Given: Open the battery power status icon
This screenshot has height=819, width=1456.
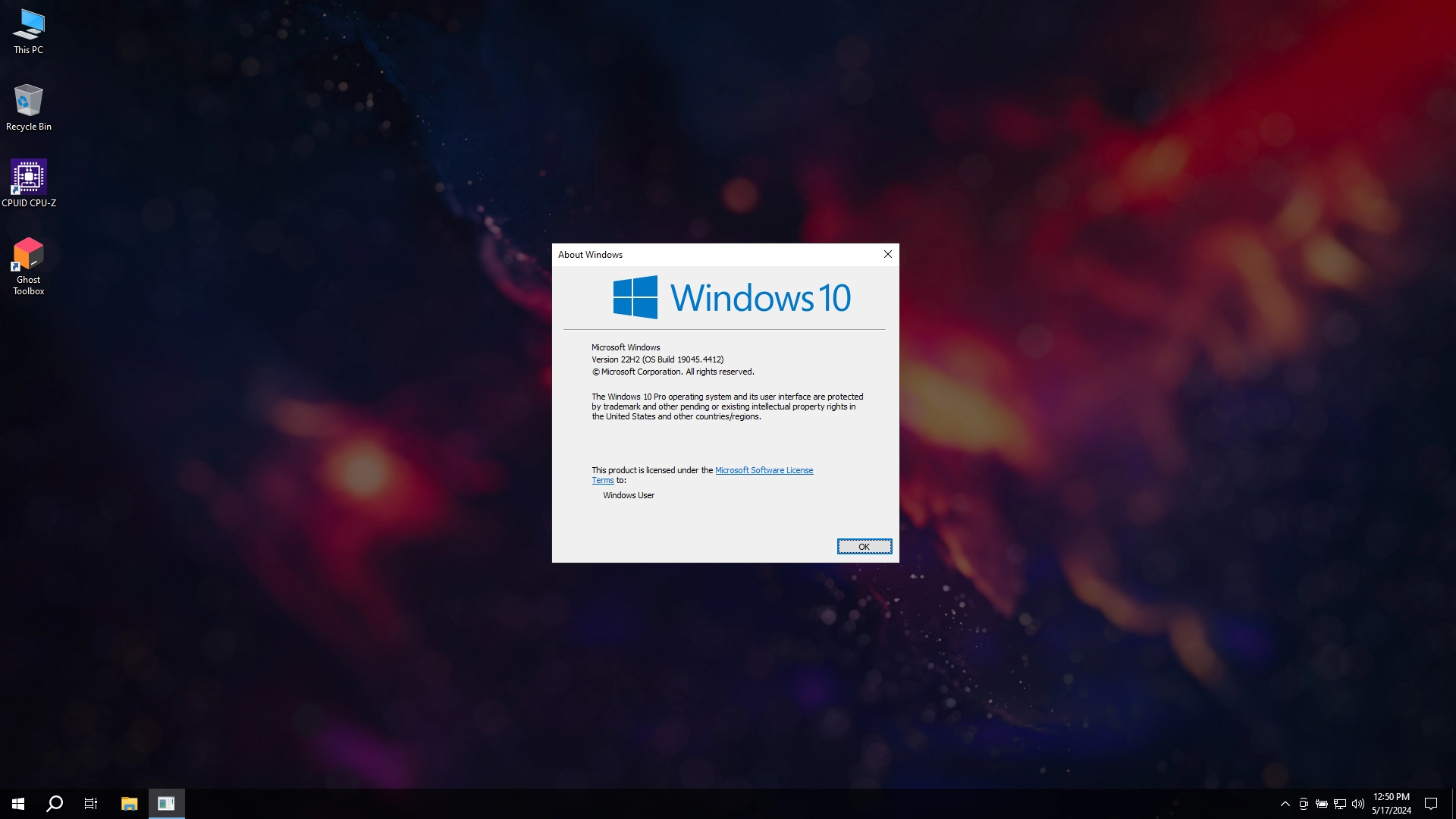Looking at the screenshot, I should click(x=1322, y=804).
